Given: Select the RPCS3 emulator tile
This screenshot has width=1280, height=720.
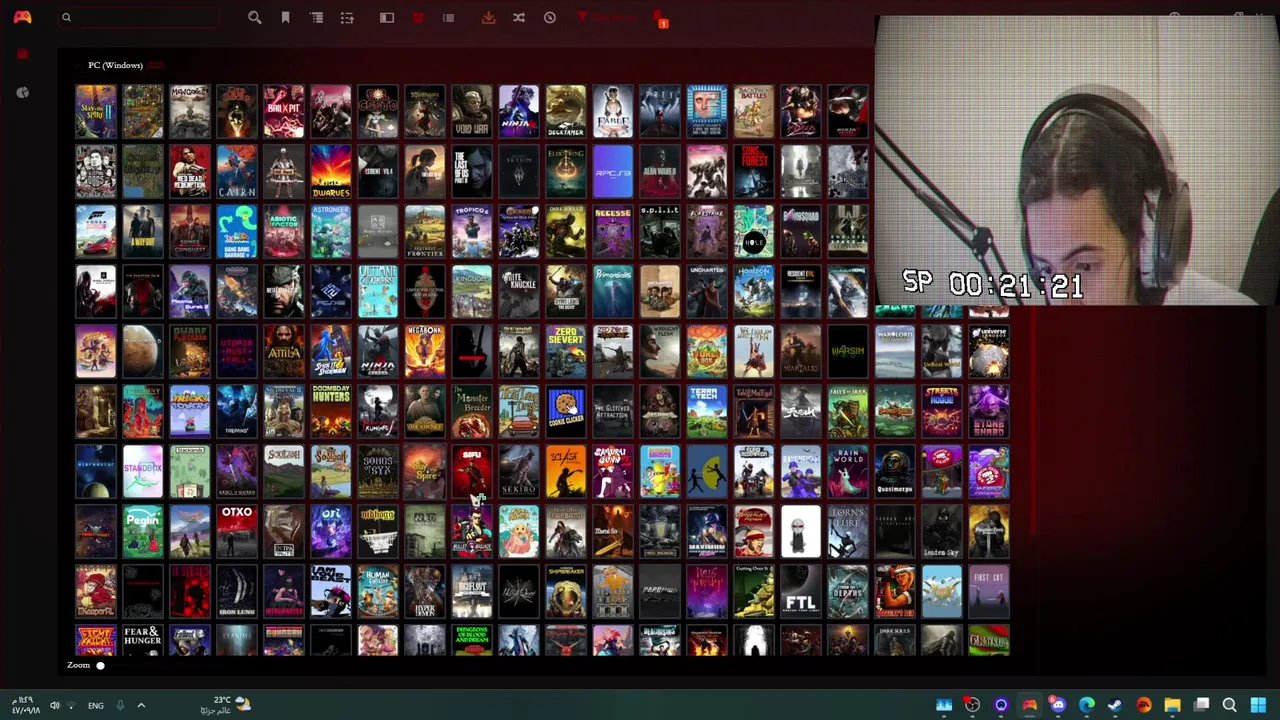Looking at the screenshot, I should point(613,171).
